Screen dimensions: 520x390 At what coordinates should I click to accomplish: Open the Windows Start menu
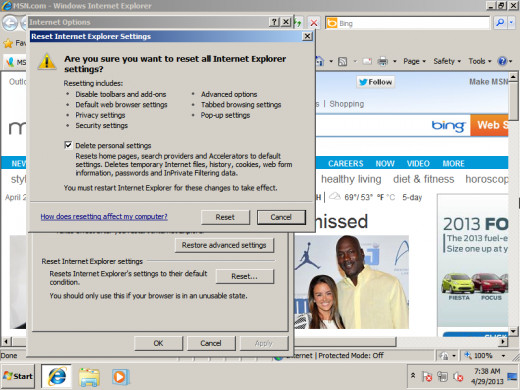(18, 376)
